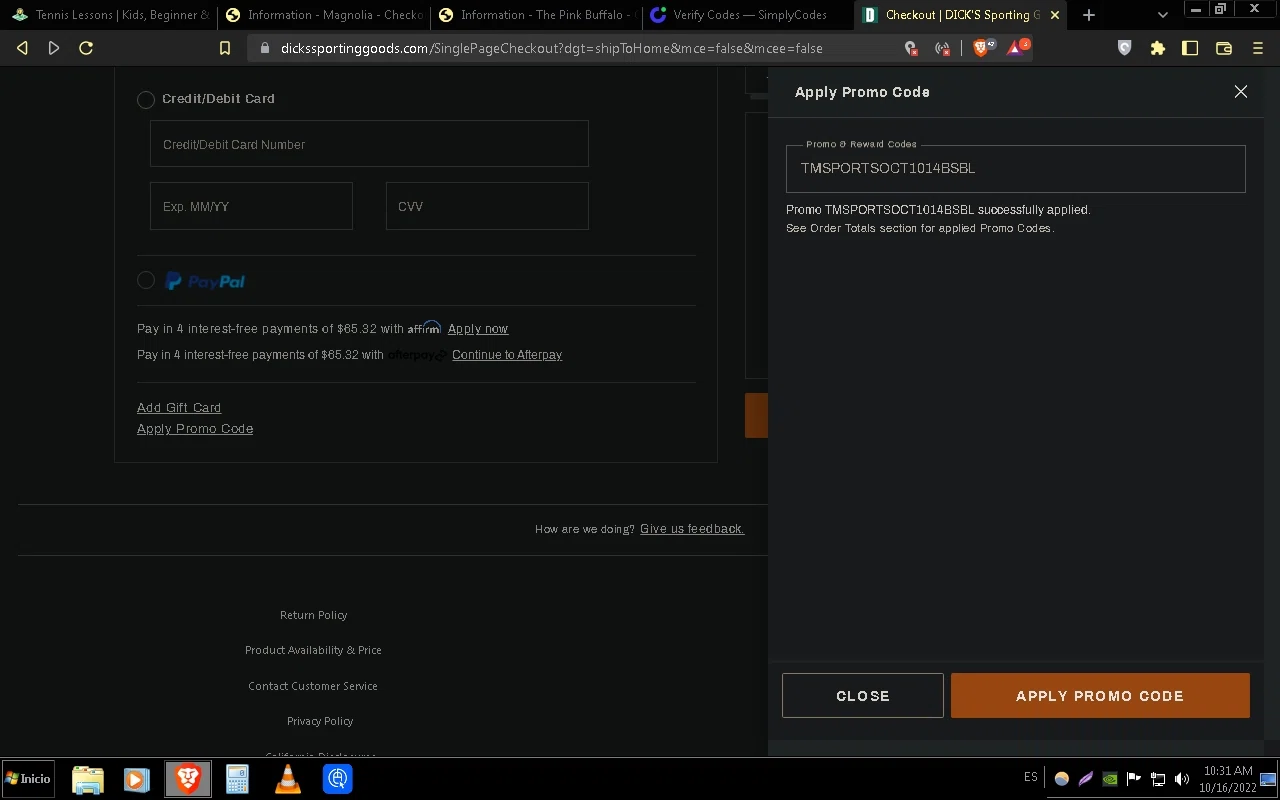Viewport: 1280px width, 800px height.
Task: Go forward in browser history
Action: [x=54, y=48]
